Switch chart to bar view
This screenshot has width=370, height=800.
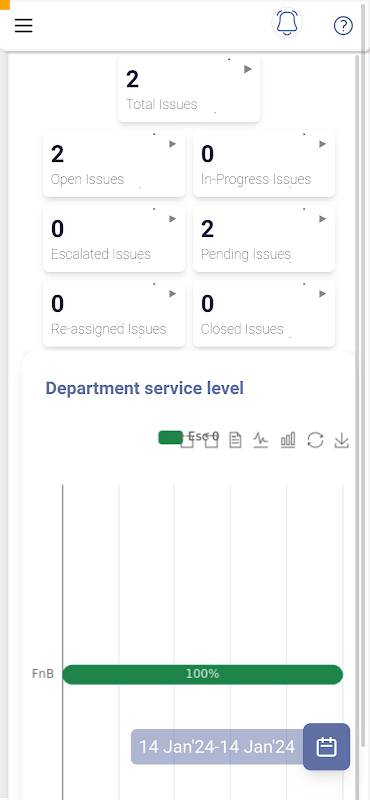click(288, 439)
